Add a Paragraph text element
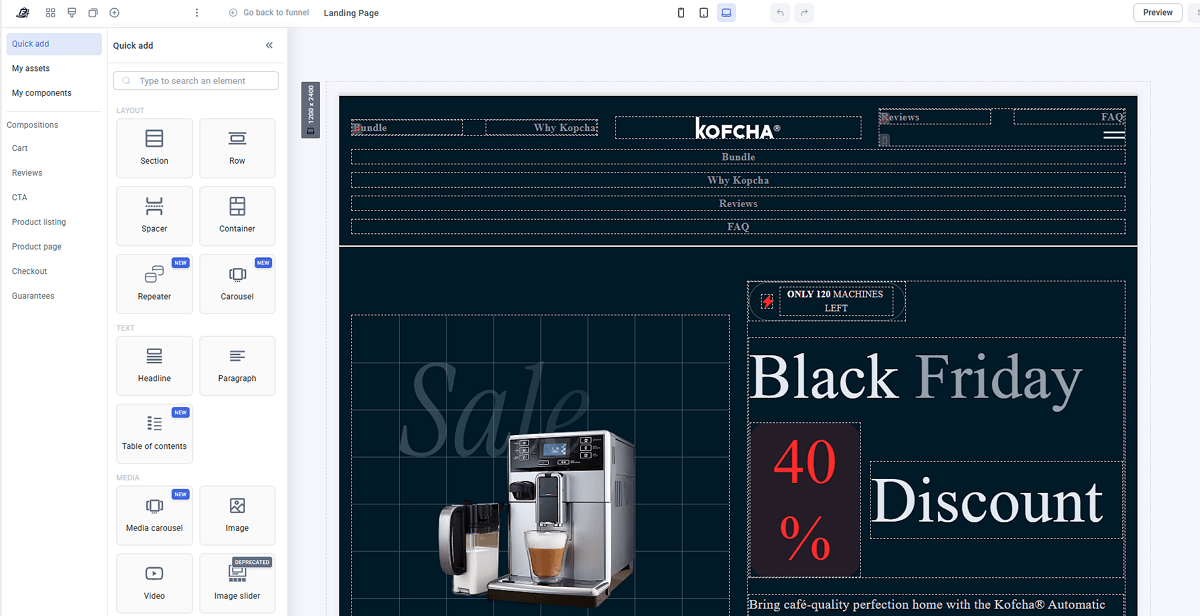This screenshot has width=1200, height=616. tap(237, 366)
